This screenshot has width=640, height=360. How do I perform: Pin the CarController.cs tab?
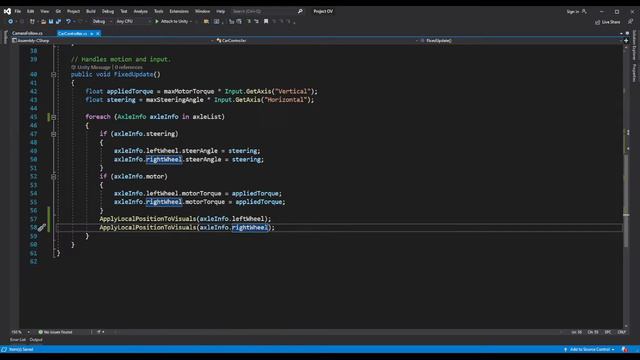(x=92, y=34)
